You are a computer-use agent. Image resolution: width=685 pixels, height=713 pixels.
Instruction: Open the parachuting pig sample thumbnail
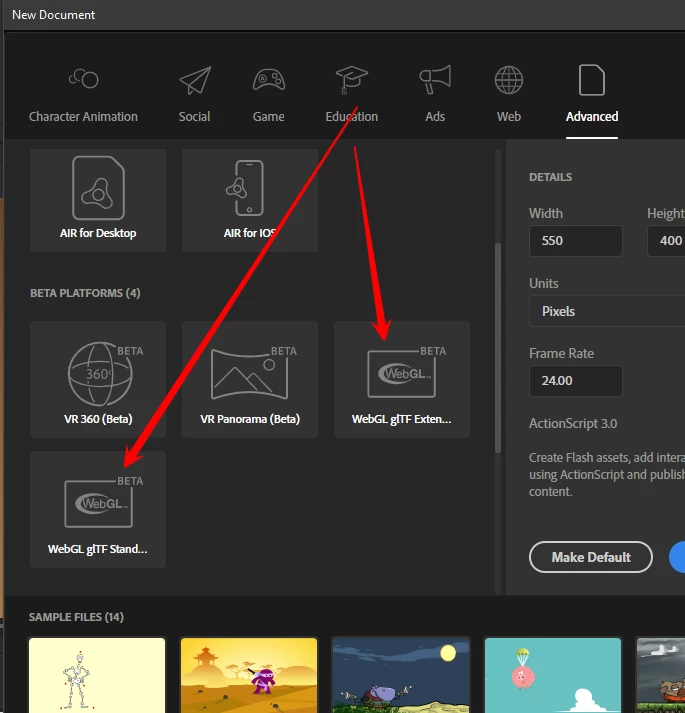[553, 675]
